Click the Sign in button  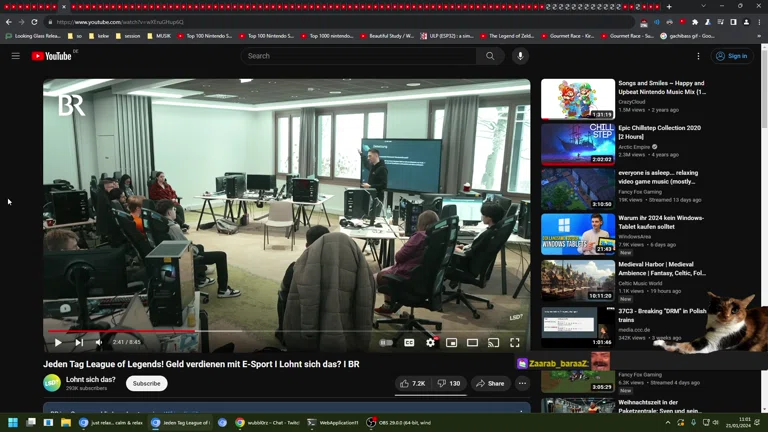pyautogui.click(x=732, y=56)
